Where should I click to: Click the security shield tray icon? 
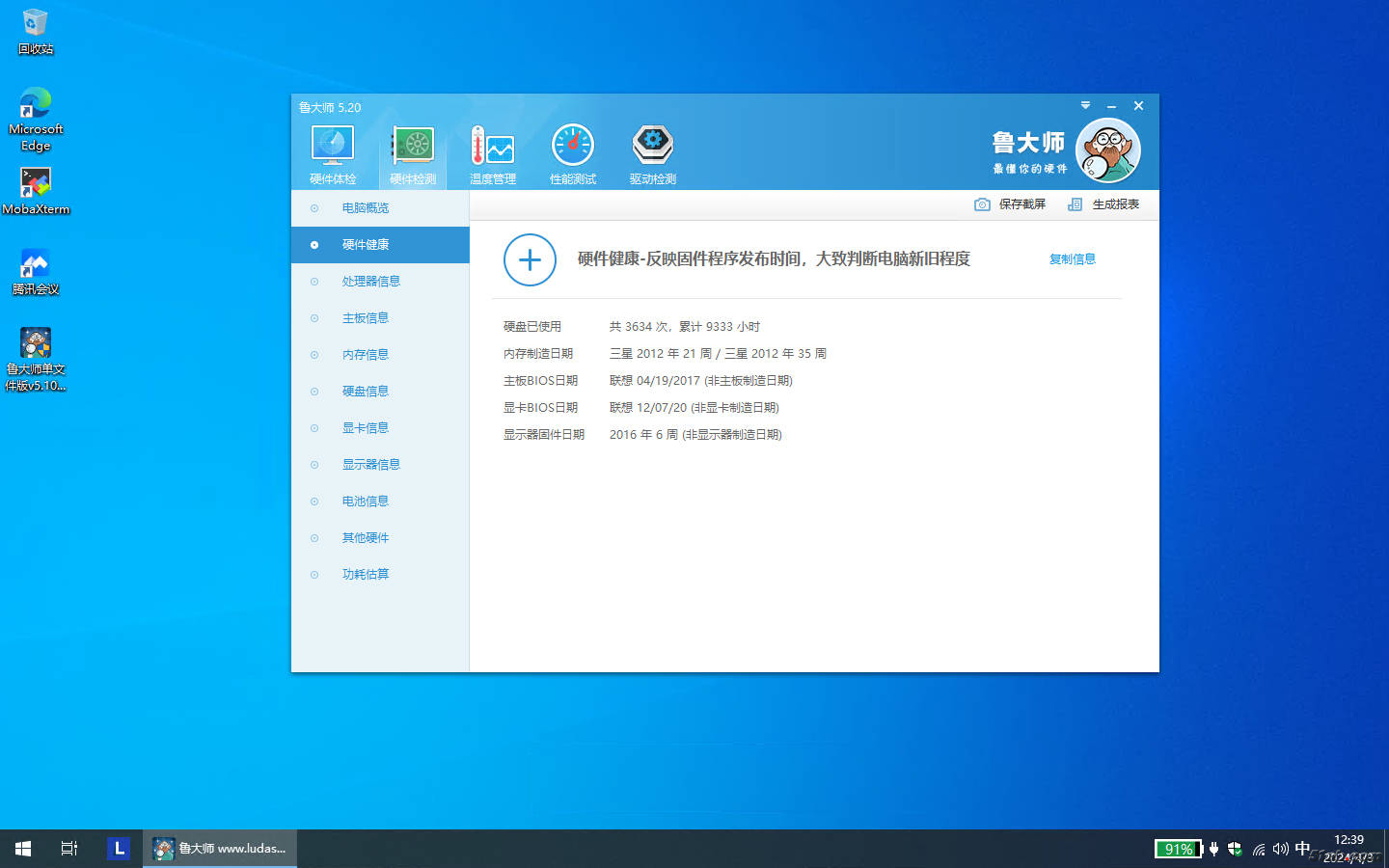click(1235, 849)
